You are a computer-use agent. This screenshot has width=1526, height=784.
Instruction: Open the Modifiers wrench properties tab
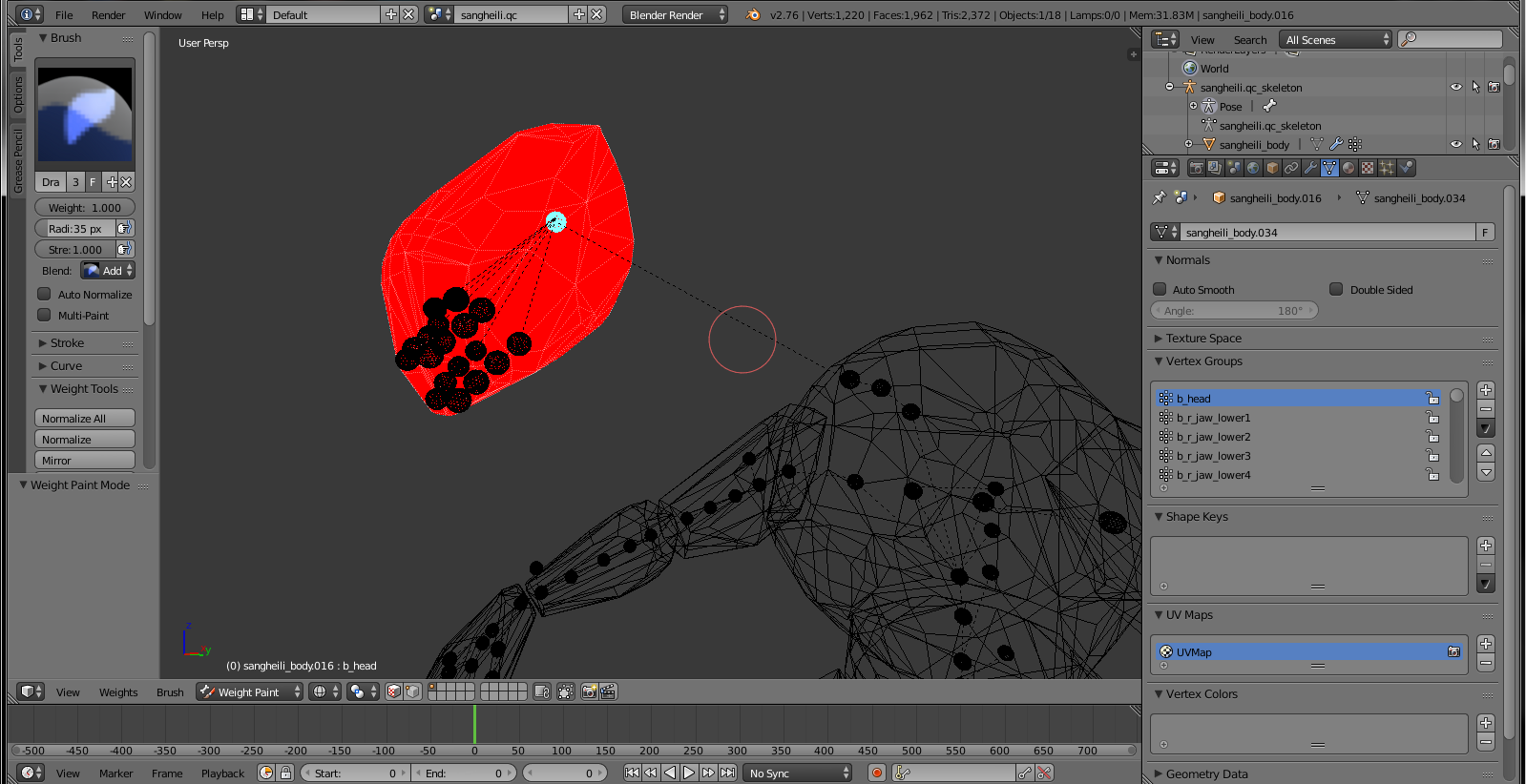1310,168
